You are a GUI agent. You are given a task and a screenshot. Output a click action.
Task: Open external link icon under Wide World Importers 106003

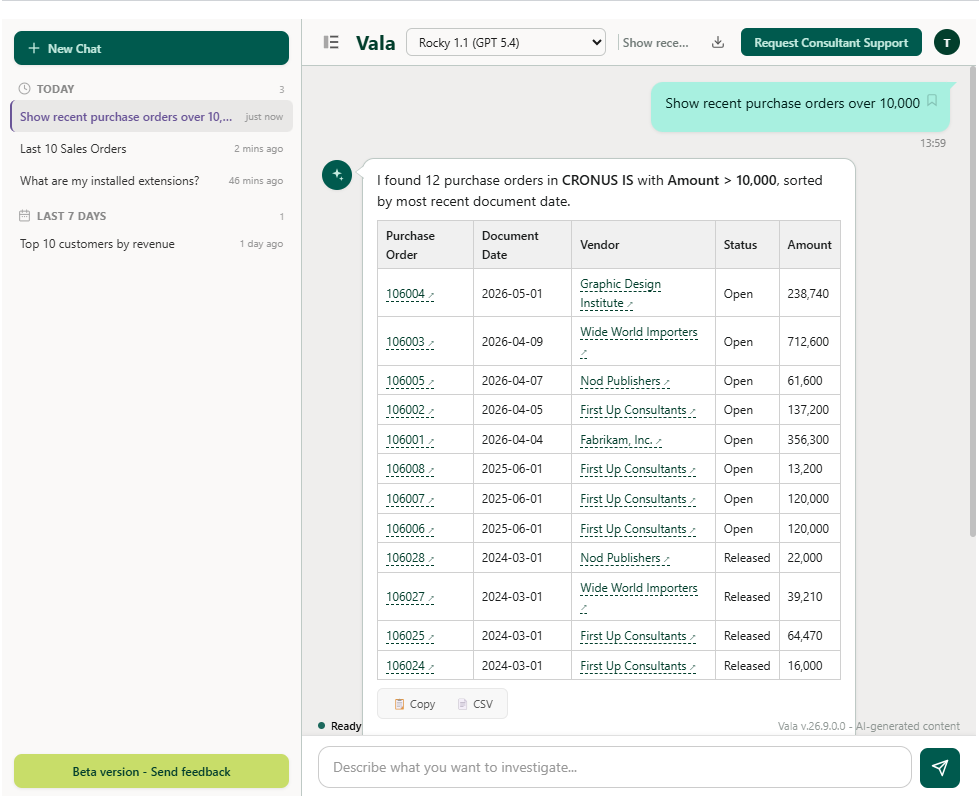(x=584, y=353)
